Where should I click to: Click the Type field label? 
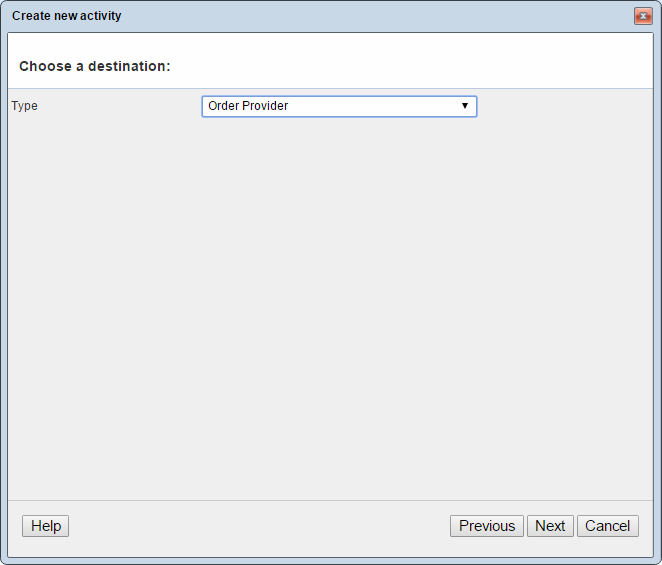pos(24,106)
